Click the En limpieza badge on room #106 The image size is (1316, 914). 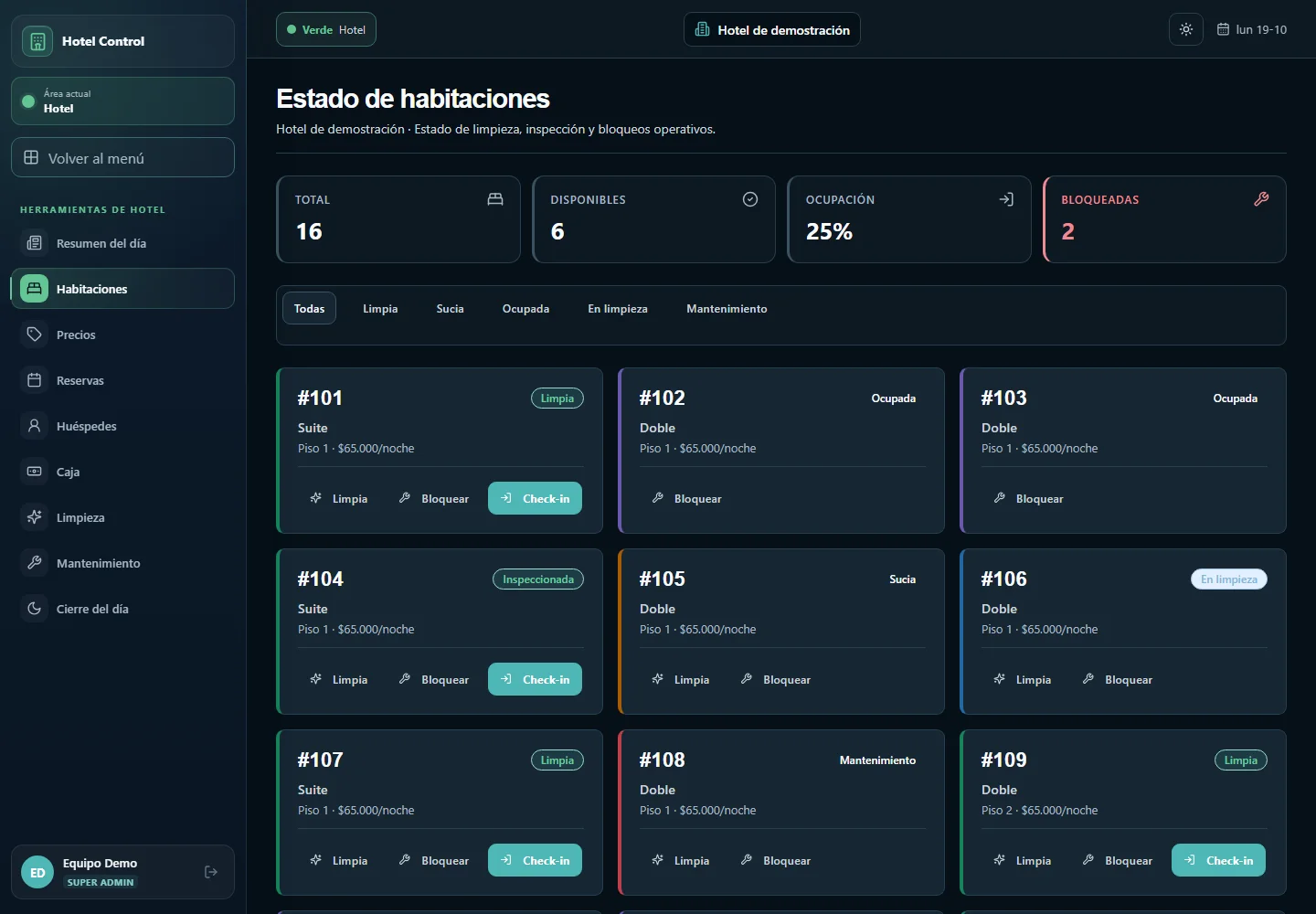pos(1229,579)
